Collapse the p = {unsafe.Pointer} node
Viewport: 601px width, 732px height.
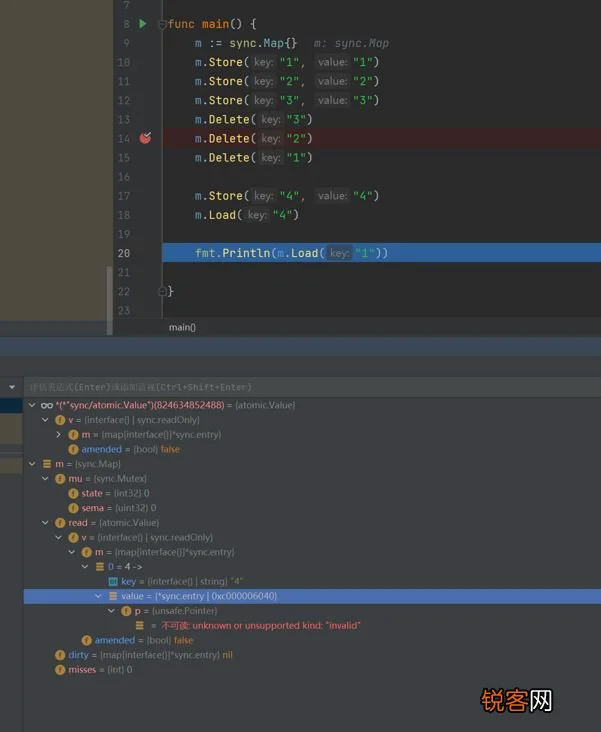[x=111, y=611]
